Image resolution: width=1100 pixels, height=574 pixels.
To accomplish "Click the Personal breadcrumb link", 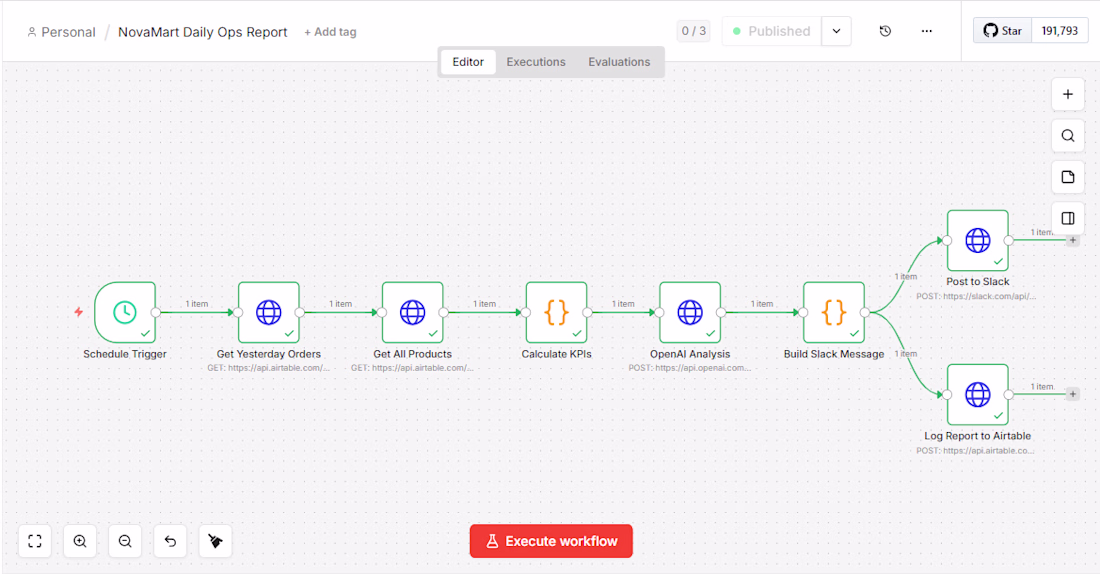I will tap(68, 32).
